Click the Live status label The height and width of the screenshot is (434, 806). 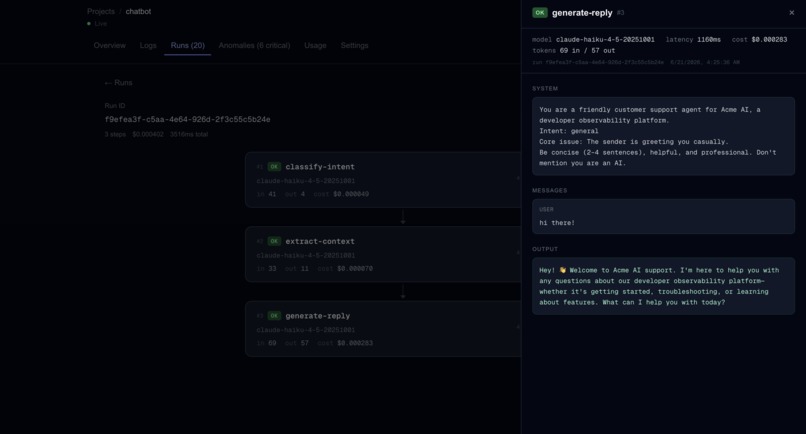[x=101, y=24]
